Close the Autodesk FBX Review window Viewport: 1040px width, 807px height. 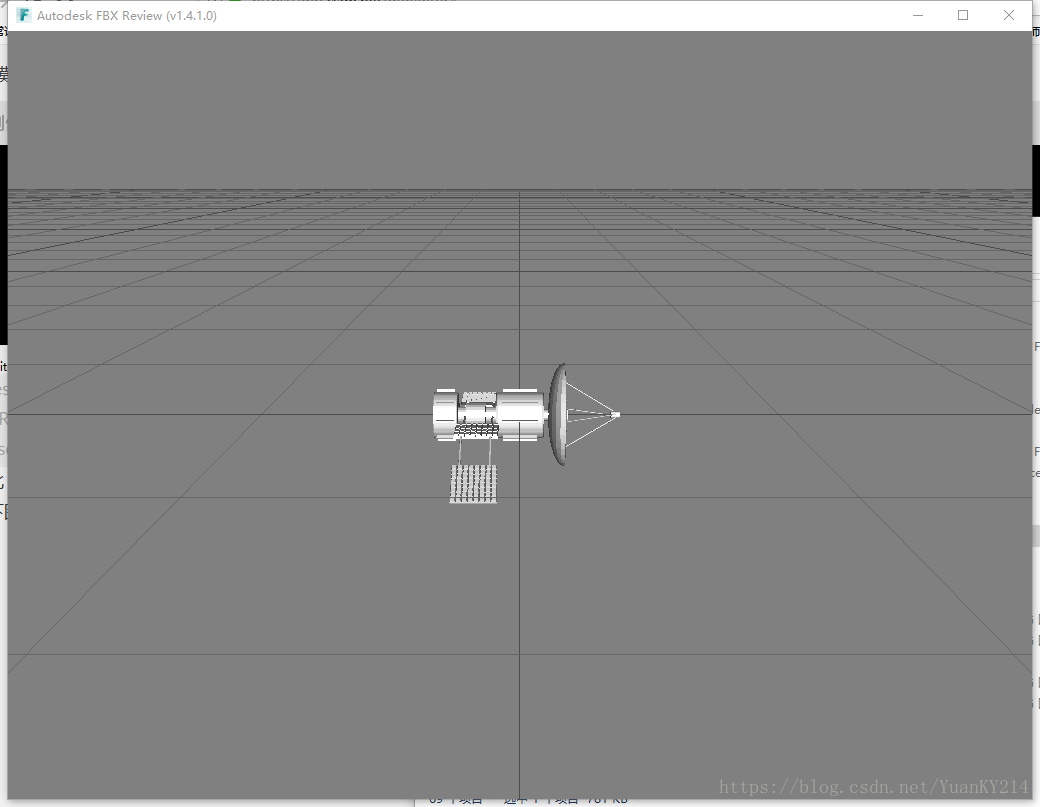(1009, 15)
